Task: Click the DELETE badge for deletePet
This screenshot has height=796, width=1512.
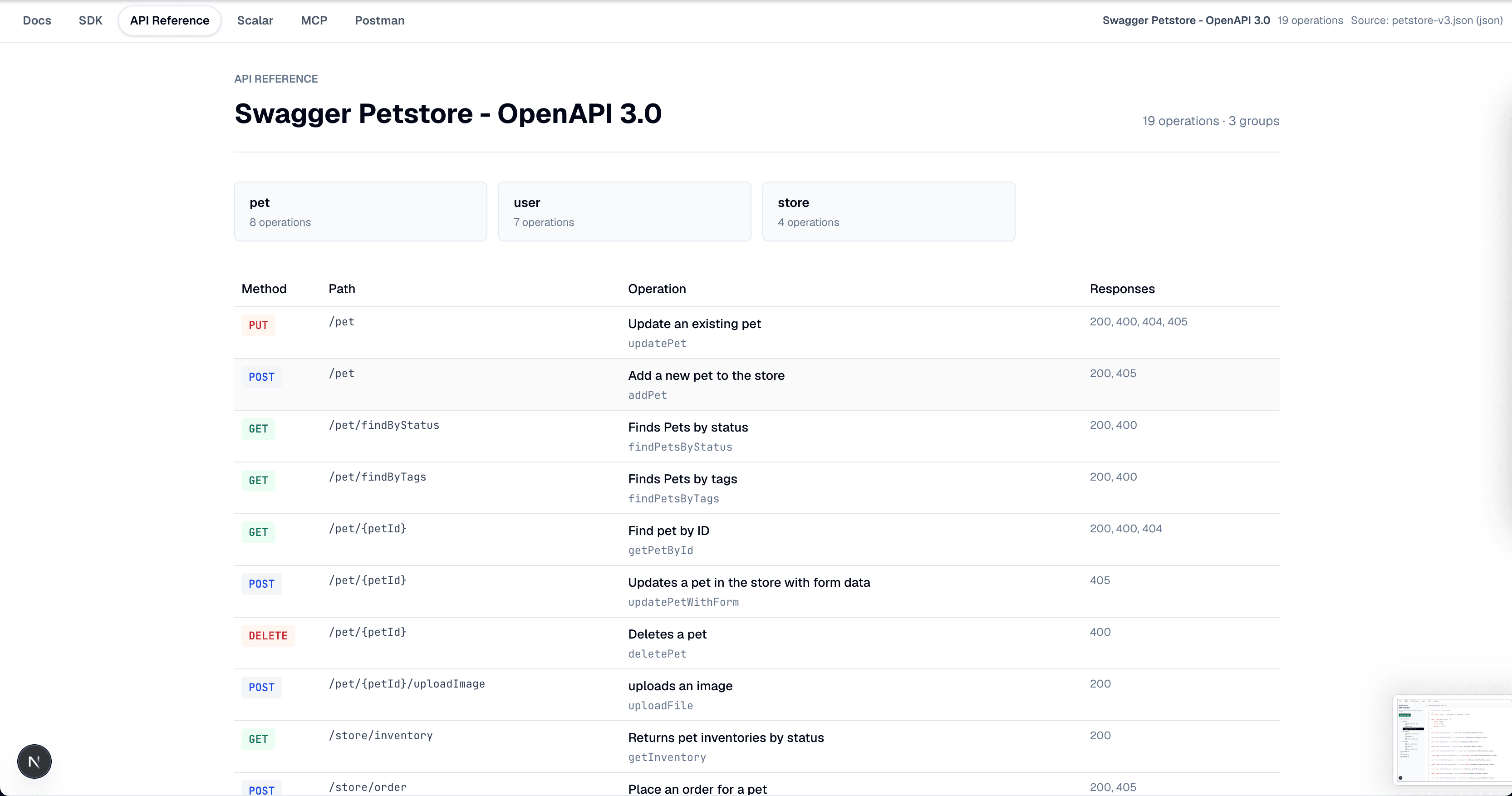Action: click(268, 635)
